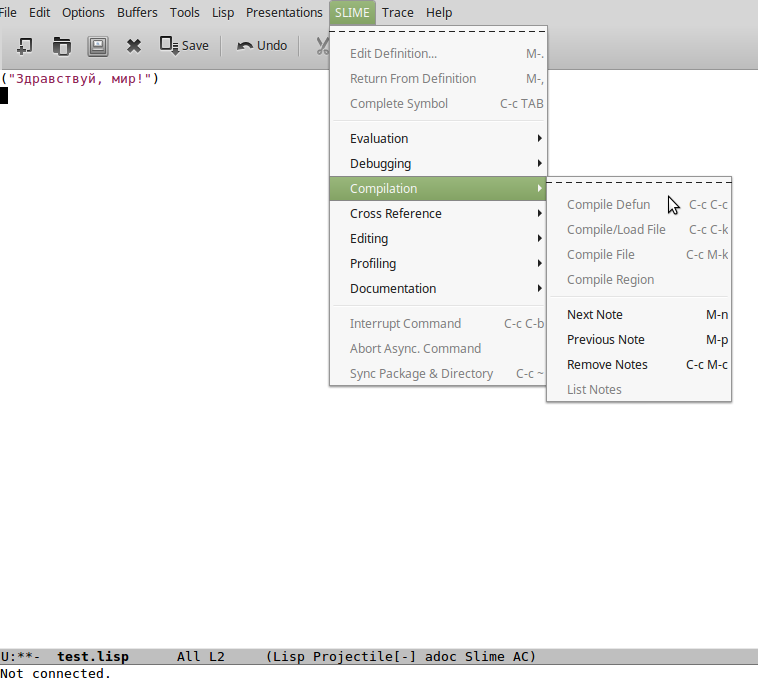Open the Options menu

(83, 13)
